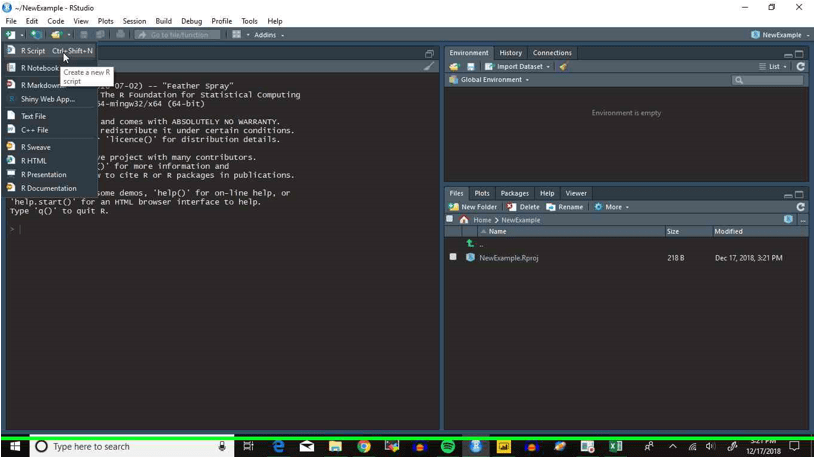The width and height of the screenshot is (817, 458).
Task: Click the Open file folder icon
Action: coord(56,35)
